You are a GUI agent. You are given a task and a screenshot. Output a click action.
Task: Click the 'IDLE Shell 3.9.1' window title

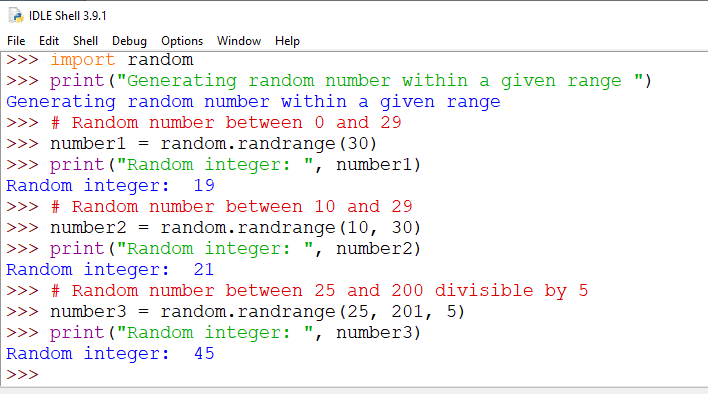tap(68, 16)
